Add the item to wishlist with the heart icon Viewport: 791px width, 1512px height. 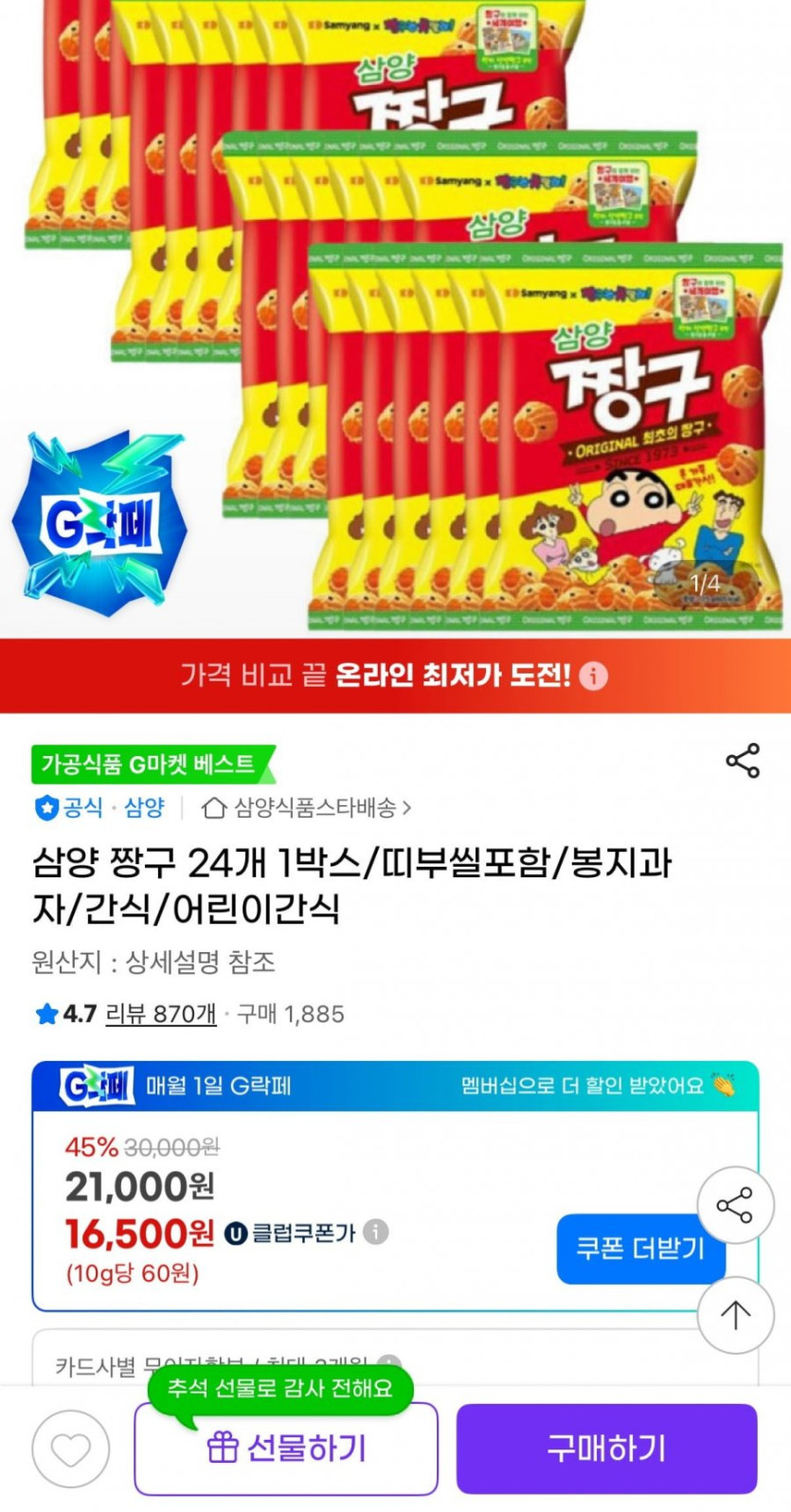71,1449
